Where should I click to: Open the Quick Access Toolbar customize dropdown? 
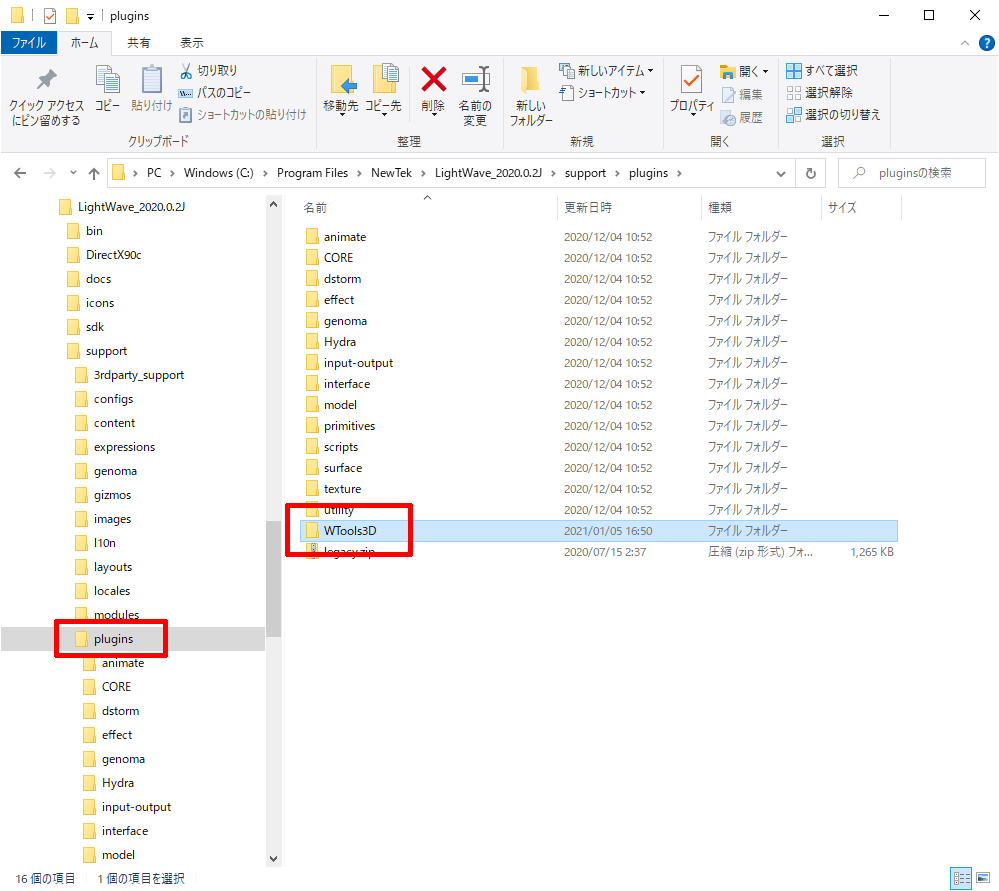(x=90, y=17)
